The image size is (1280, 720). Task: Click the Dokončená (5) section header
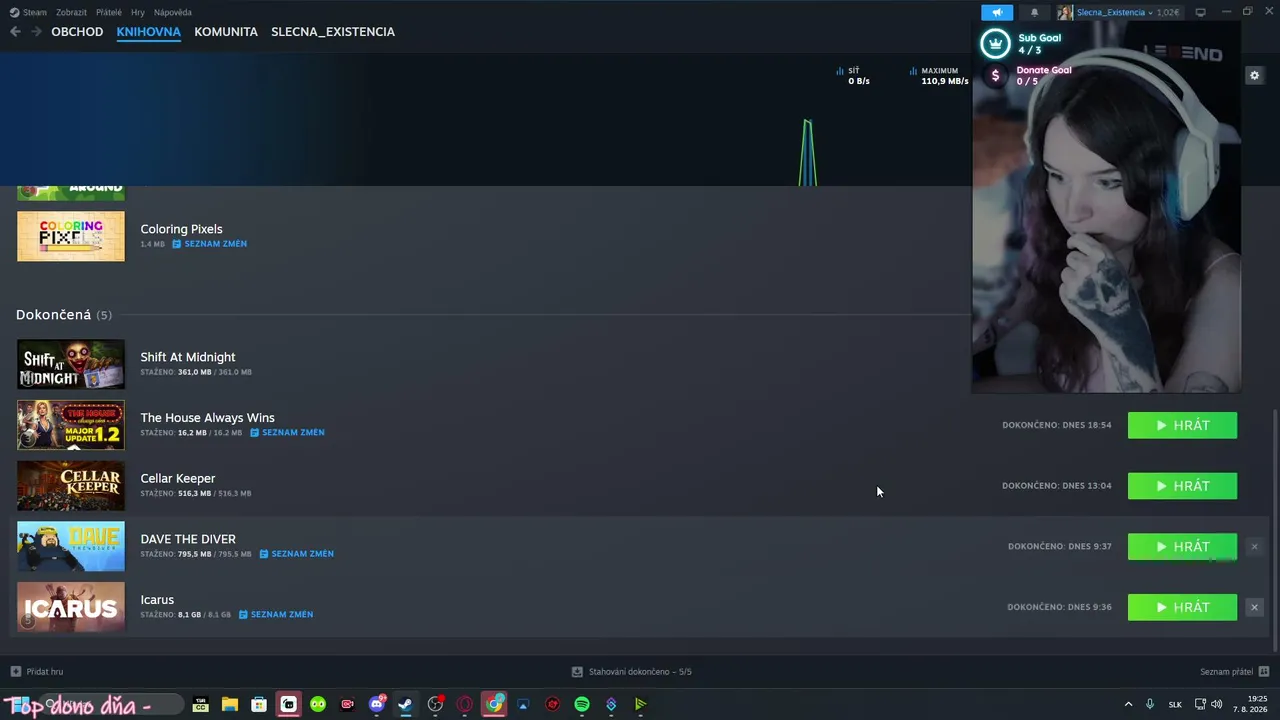click(x=64, y=315)
